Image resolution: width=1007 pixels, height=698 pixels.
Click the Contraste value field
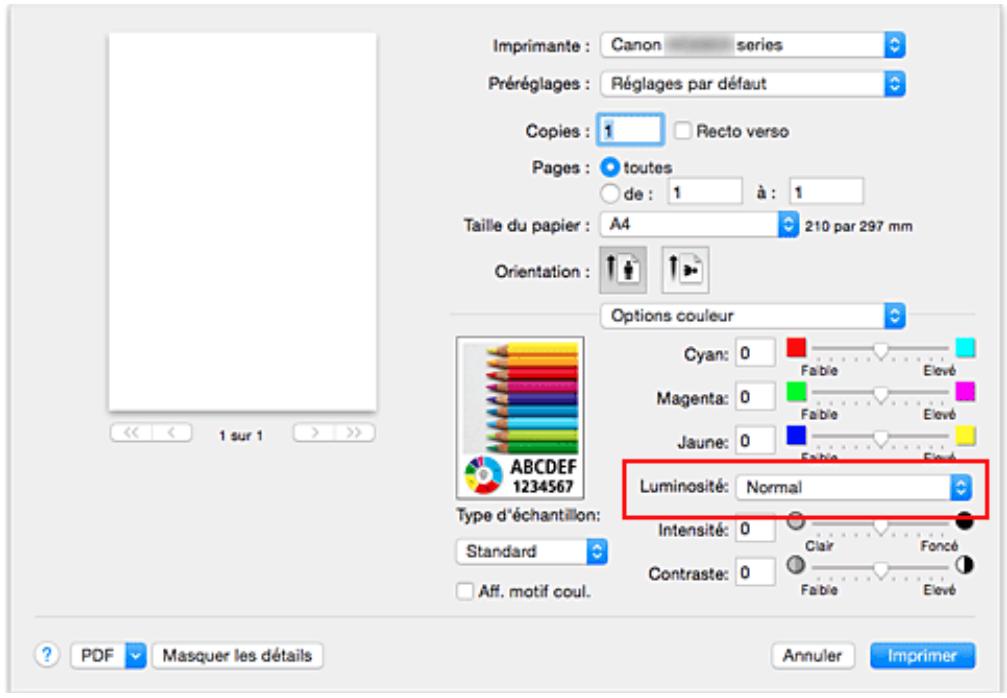(x=755, y=573)
